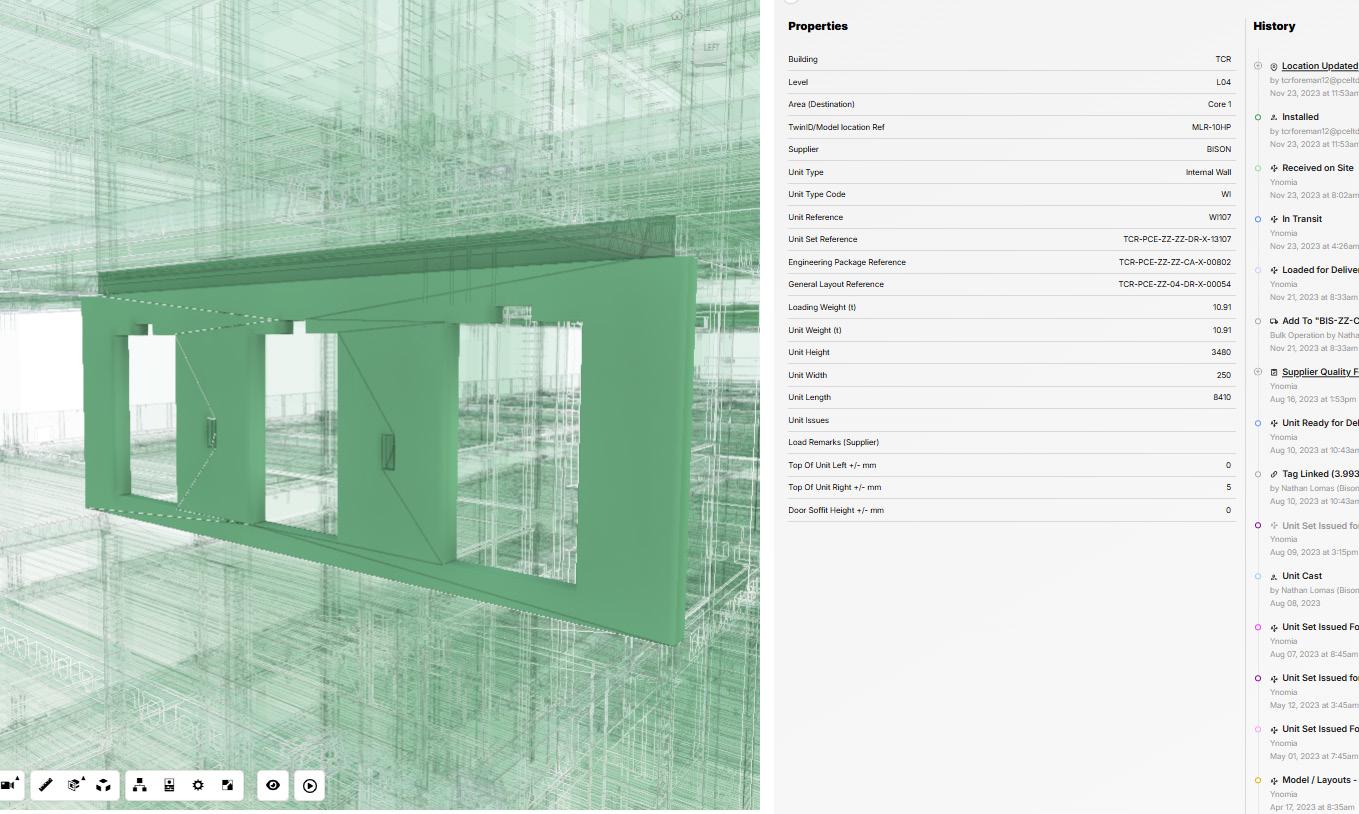1359x814 pixels.
Task: Click the Load Remarks (Supplier) row
Action: coord(1011,442)
